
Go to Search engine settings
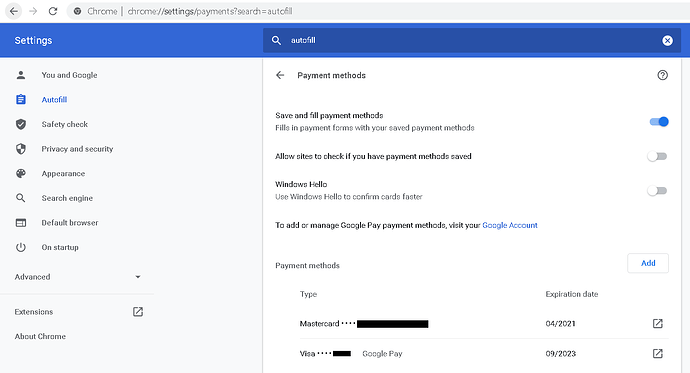[67, 198]
